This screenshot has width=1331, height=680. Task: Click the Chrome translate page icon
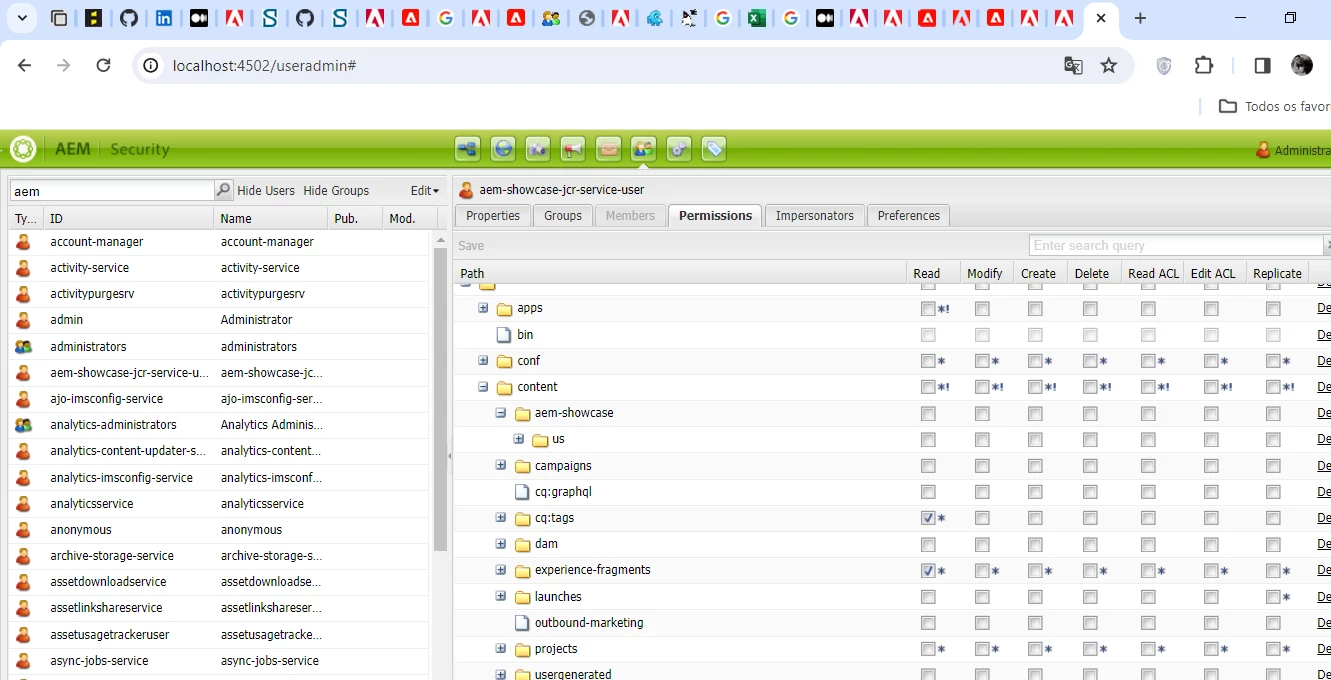click(x=1073, y=65)
